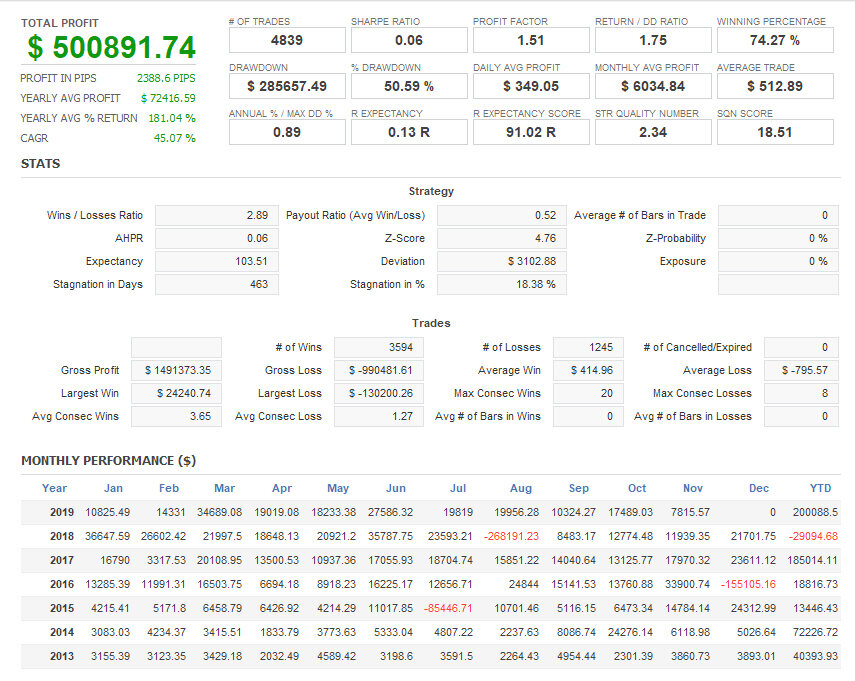
Task: Click the 2017 YTD value 185014.11
Action: [x=812, y=560]
